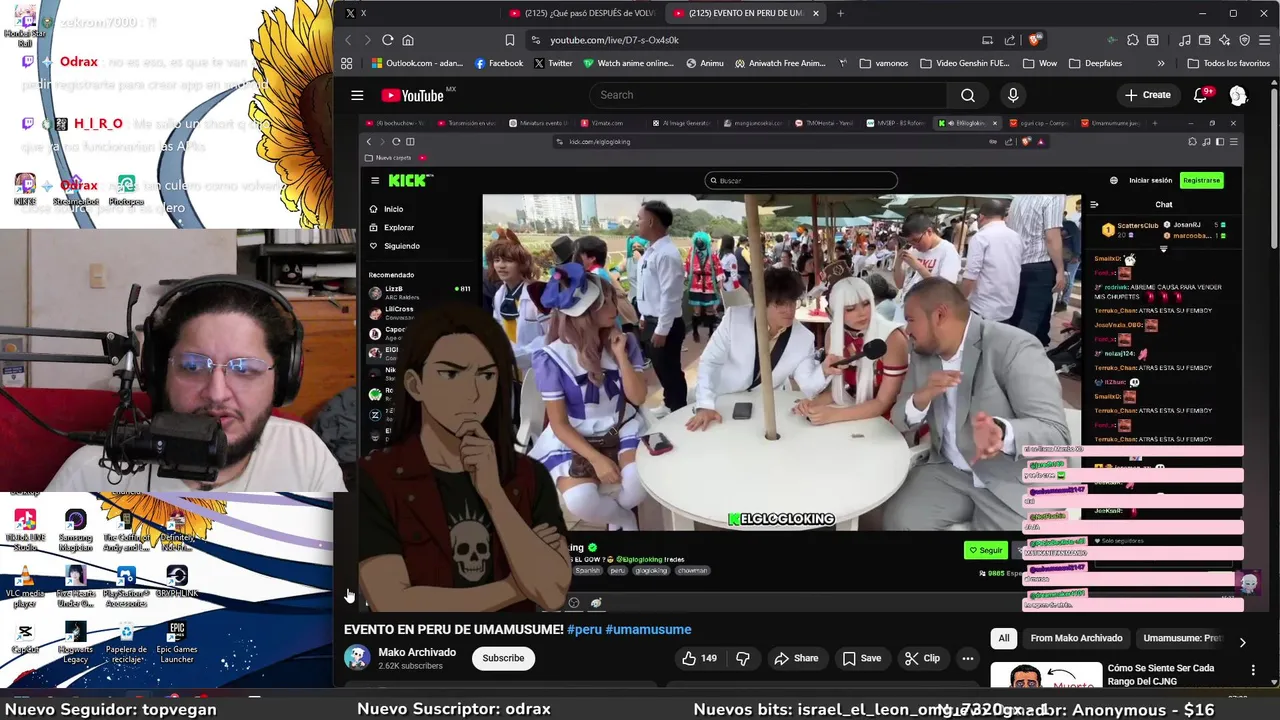Select the All filter chip
Viewport: 1280px width, 720px height.
tap(1004, 638)
